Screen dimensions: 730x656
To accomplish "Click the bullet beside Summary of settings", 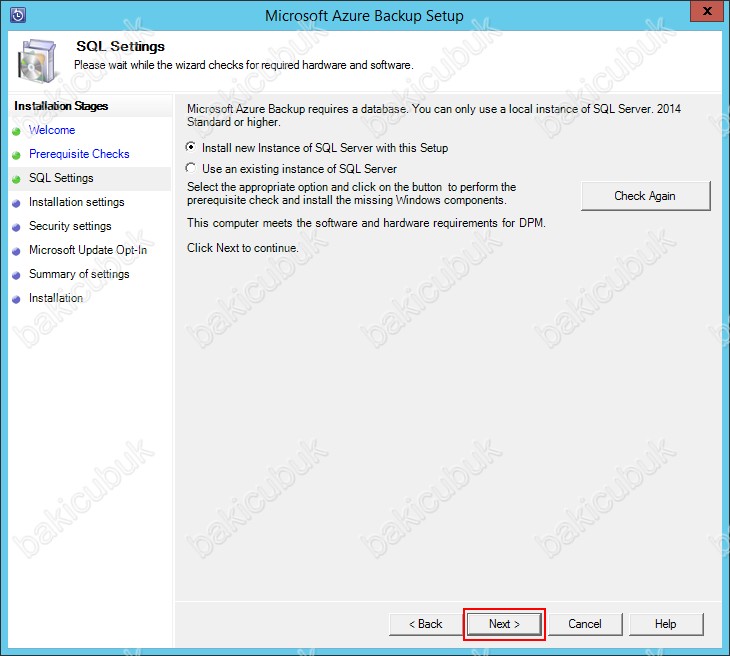I will point(16,276).
